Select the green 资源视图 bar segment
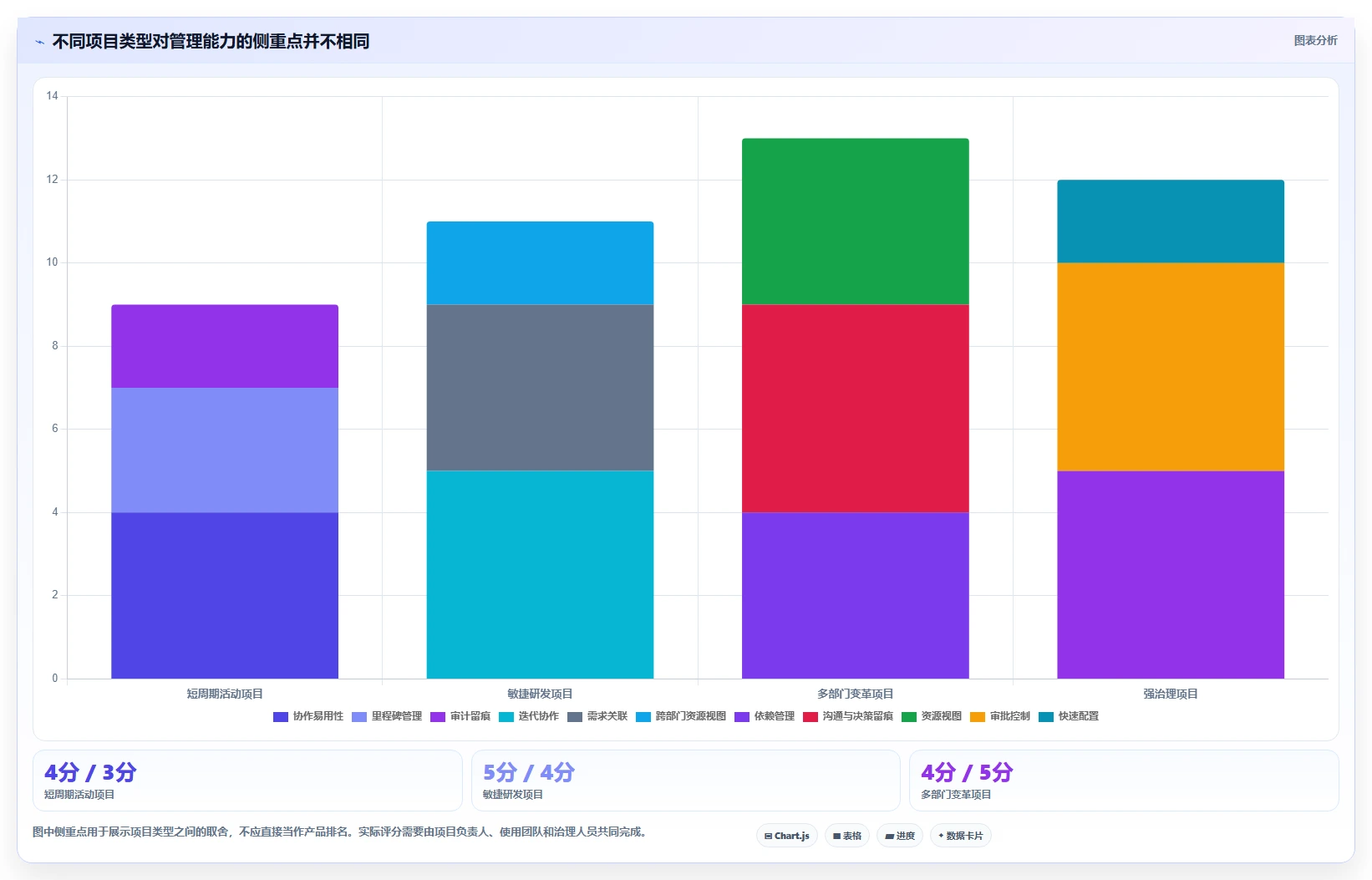Image resolution: width=1372 pixels, height=880 pixels. (856, 221)
